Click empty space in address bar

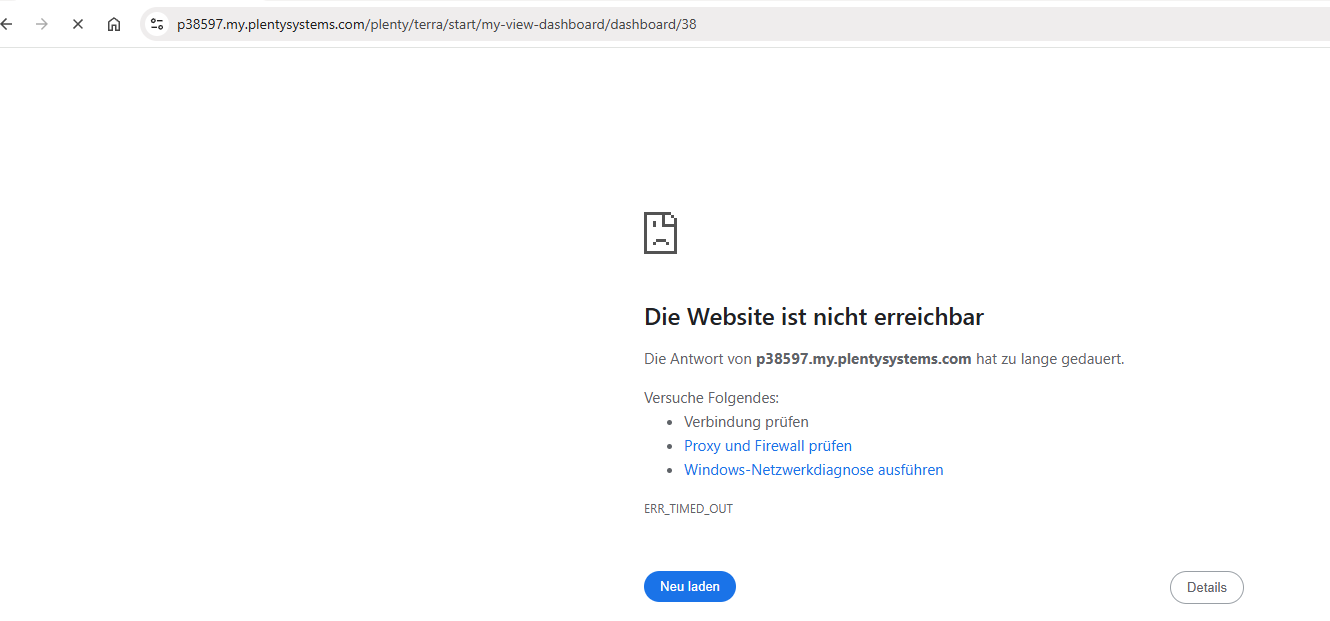point(1000,24)
